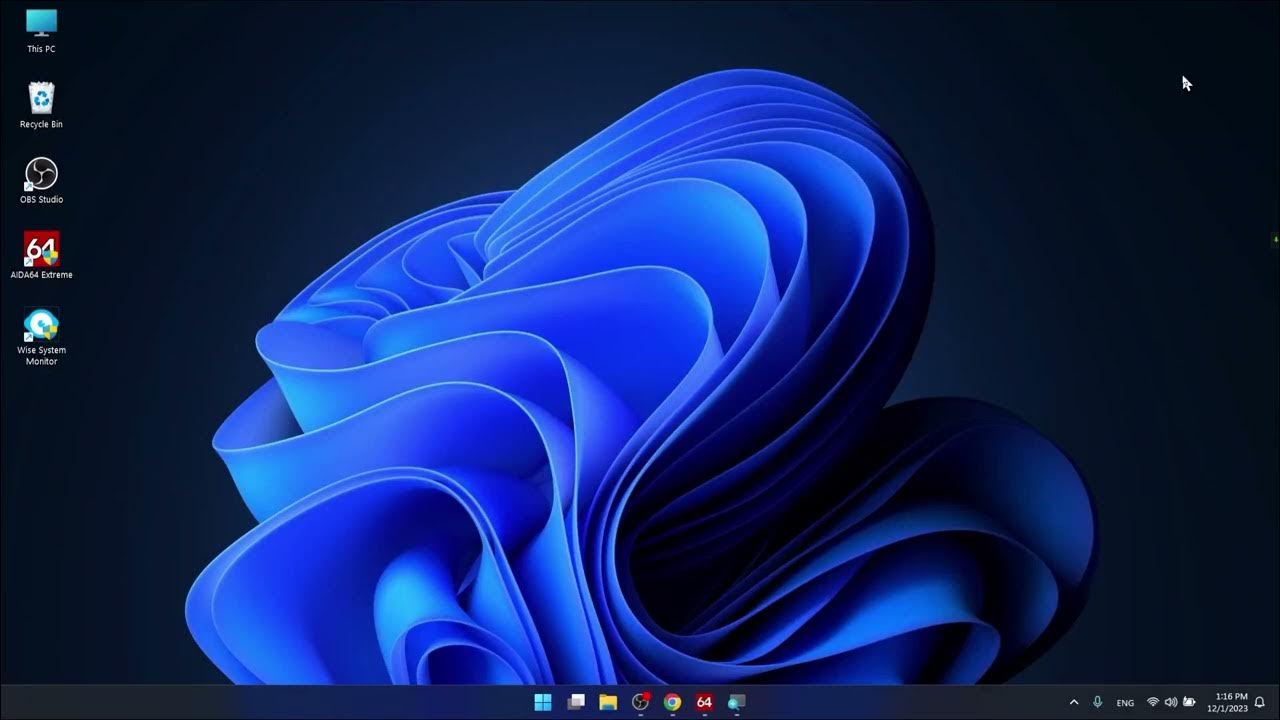The height and width of the screenshot is (720, 1280).
Task: Launch OBS Studio from the desktop
Action: coord(40,180)
